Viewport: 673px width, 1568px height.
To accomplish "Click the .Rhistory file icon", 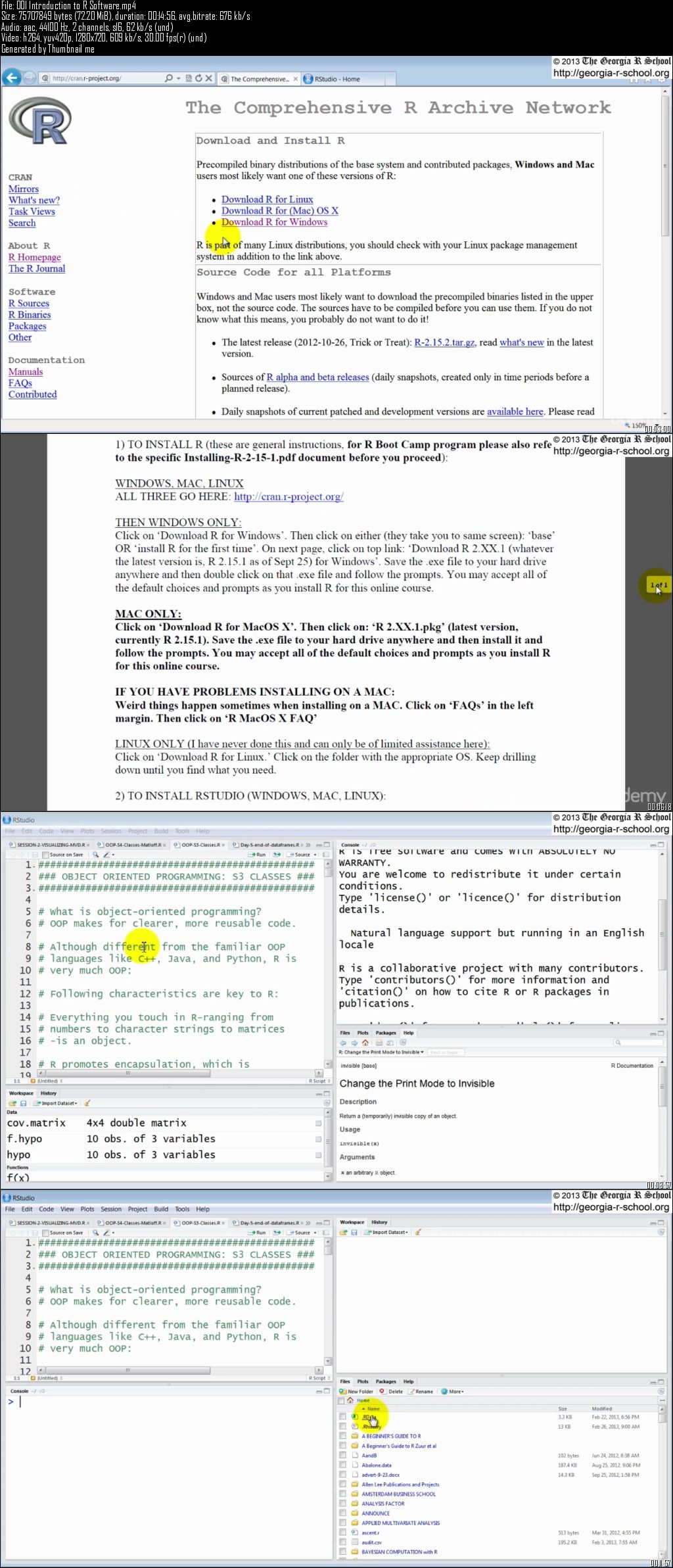I will (355, 1426).
